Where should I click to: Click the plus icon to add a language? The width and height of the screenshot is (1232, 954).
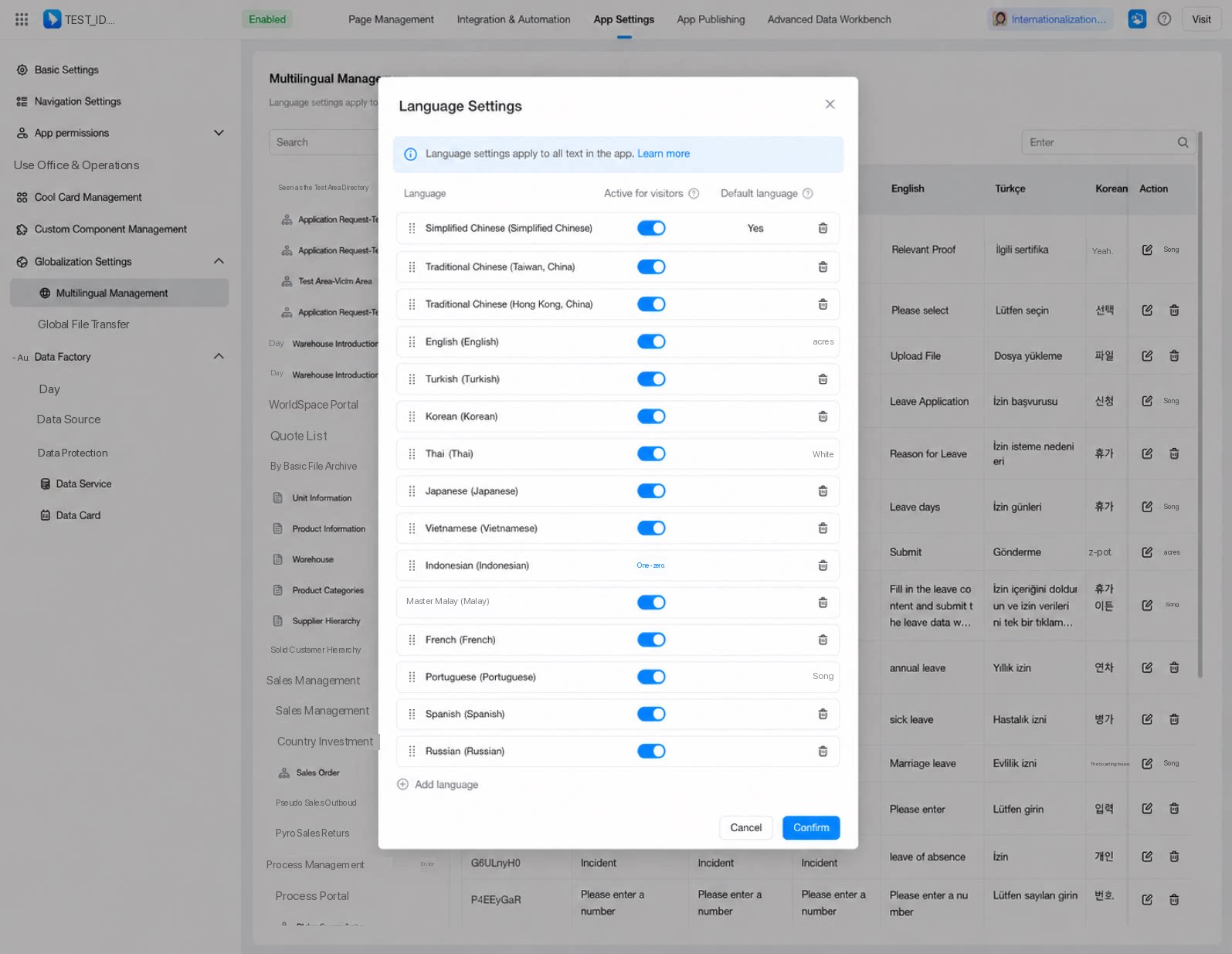[402, 784]
